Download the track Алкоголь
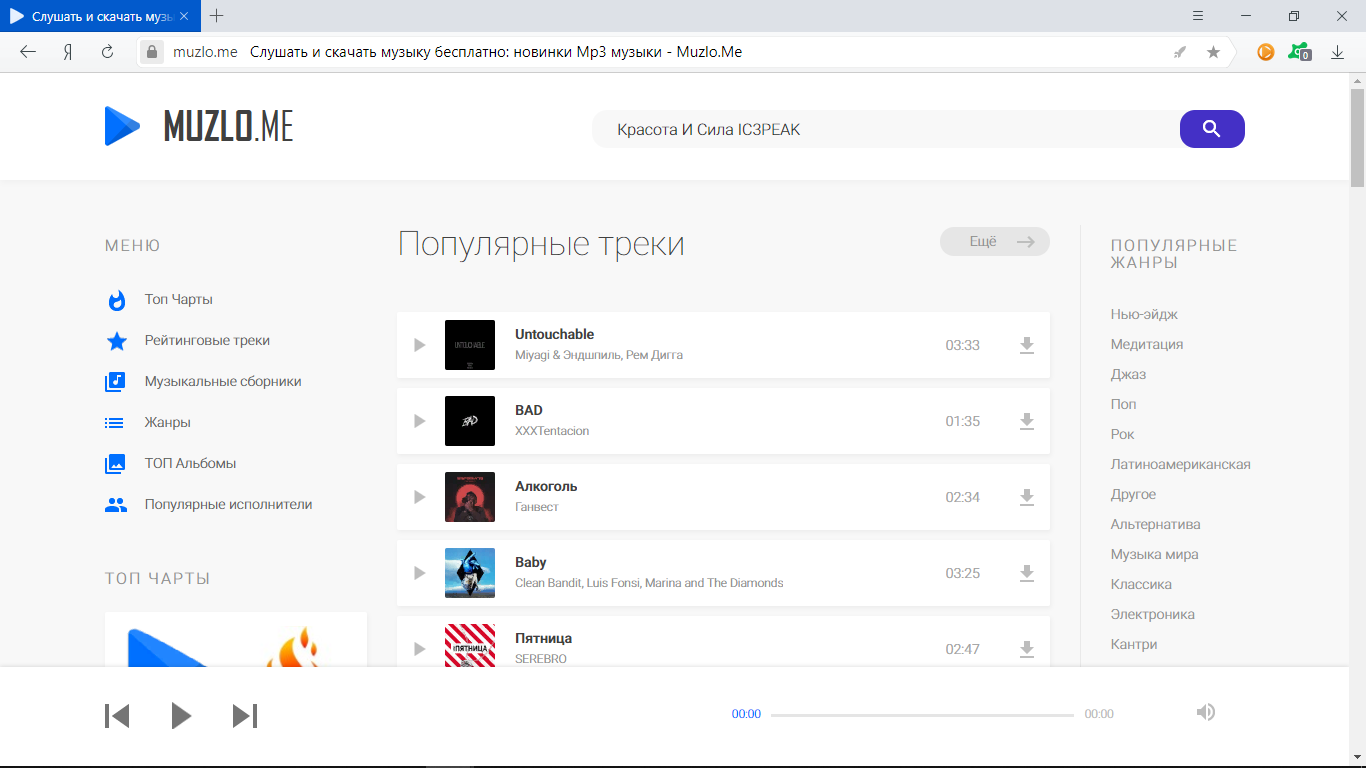 [1026, 498]
